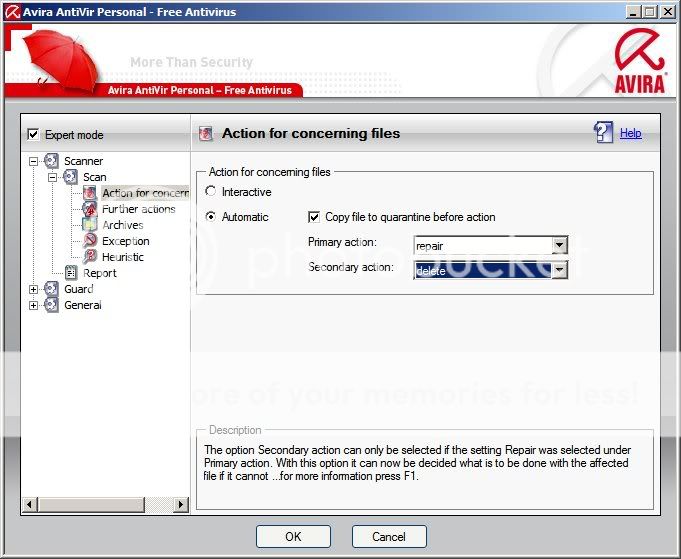Click the OK button
Image resolution: width=681 pixels, height=559 pixels.
pos(293,536)
